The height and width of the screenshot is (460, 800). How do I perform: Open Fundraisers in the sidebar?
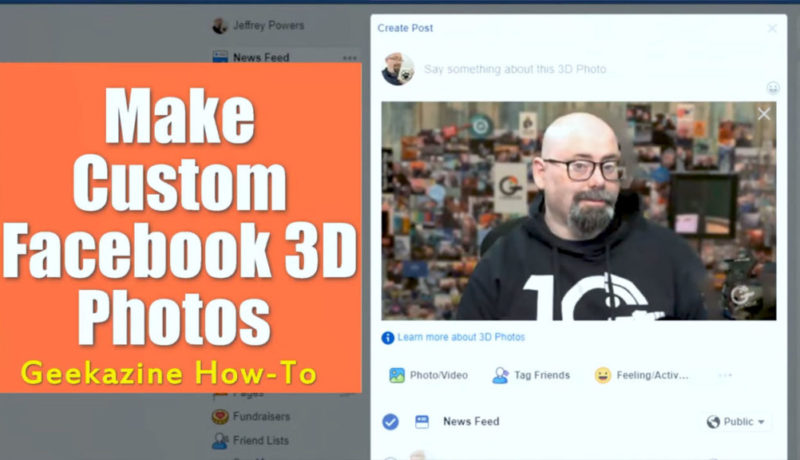[x=261, y=416]
